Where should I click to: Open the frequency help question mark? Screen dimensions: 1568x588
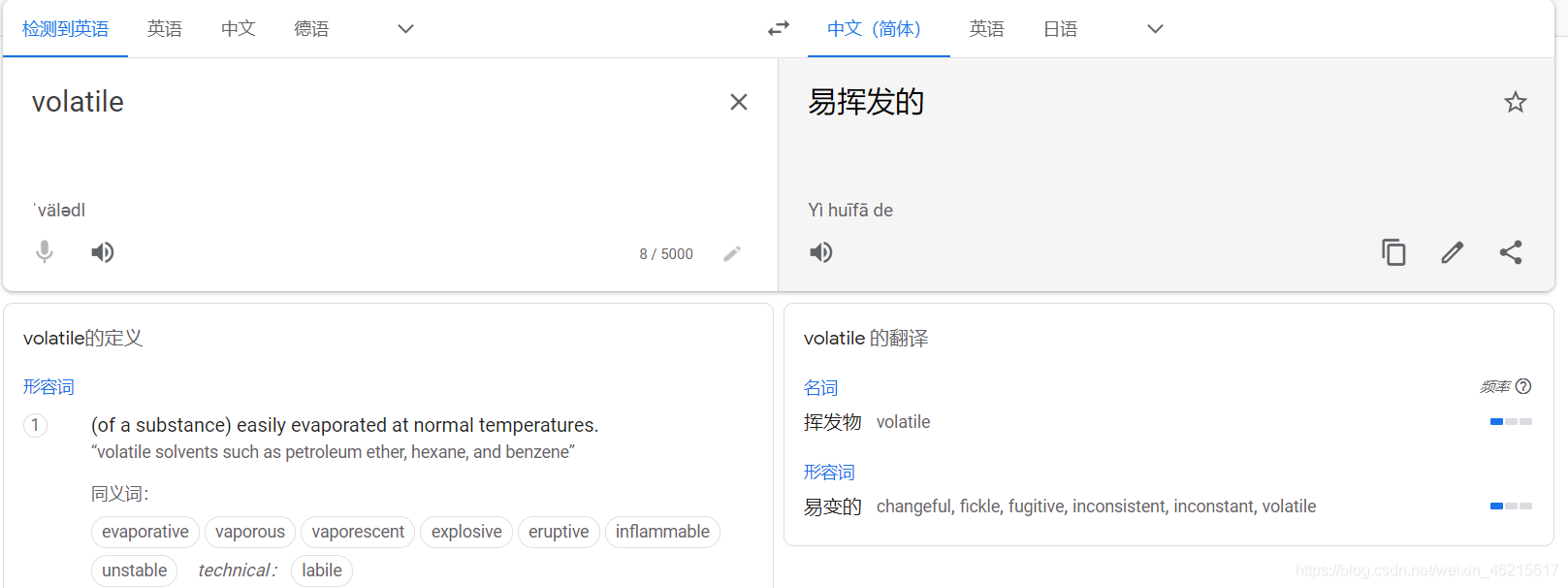(x=1523, y=386)
